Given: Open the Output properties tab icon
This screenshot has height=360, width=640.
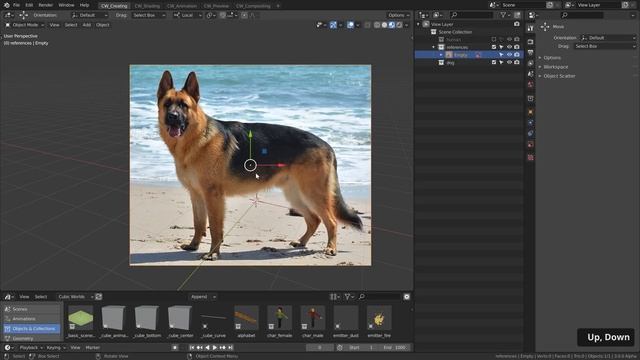Looking at the screenshot, I should click(530, 53).
